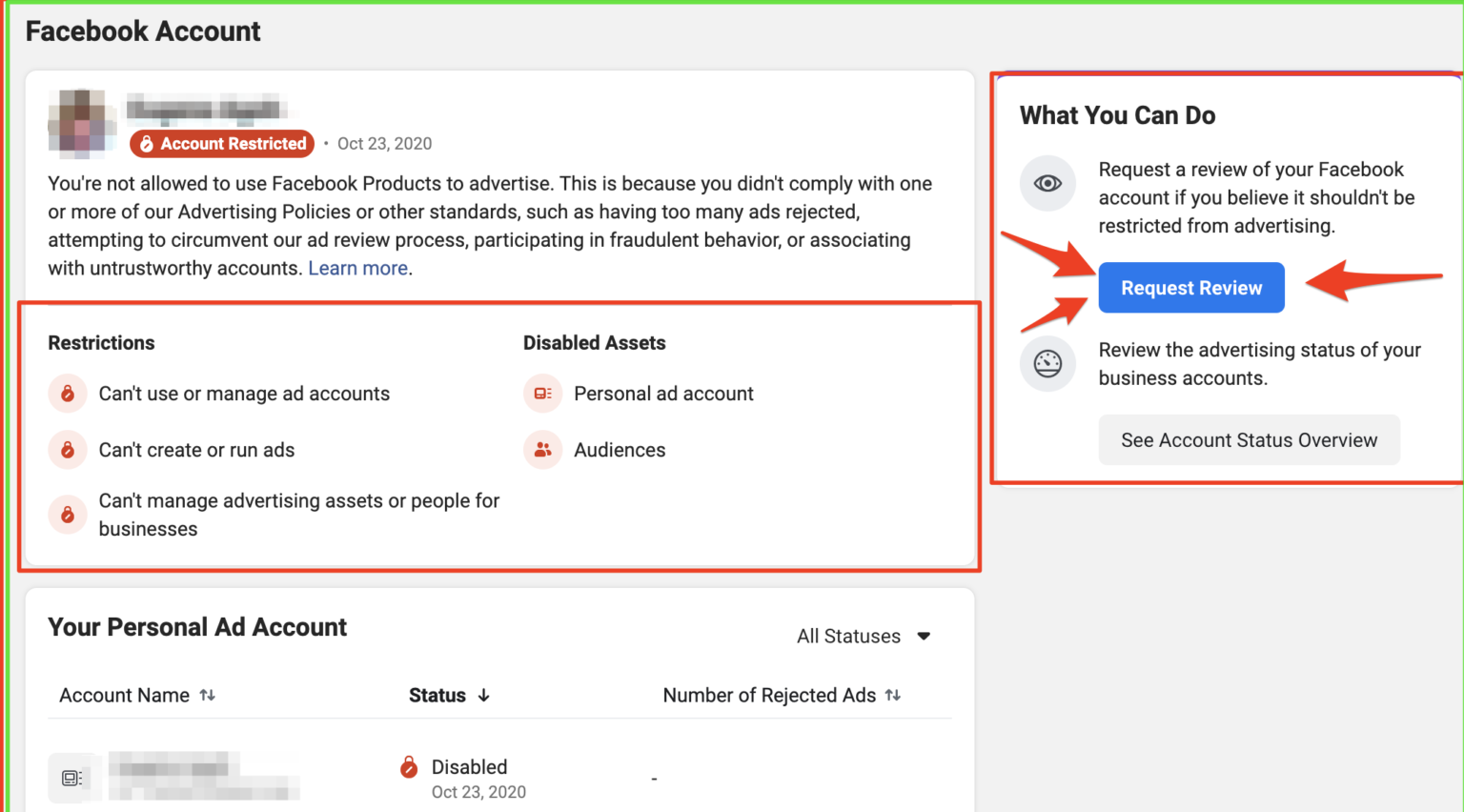Toggle sort on Number of Rejected Ads column
Image resolution: width=1464 pixels, height=812 pixels.
(892, 695)
